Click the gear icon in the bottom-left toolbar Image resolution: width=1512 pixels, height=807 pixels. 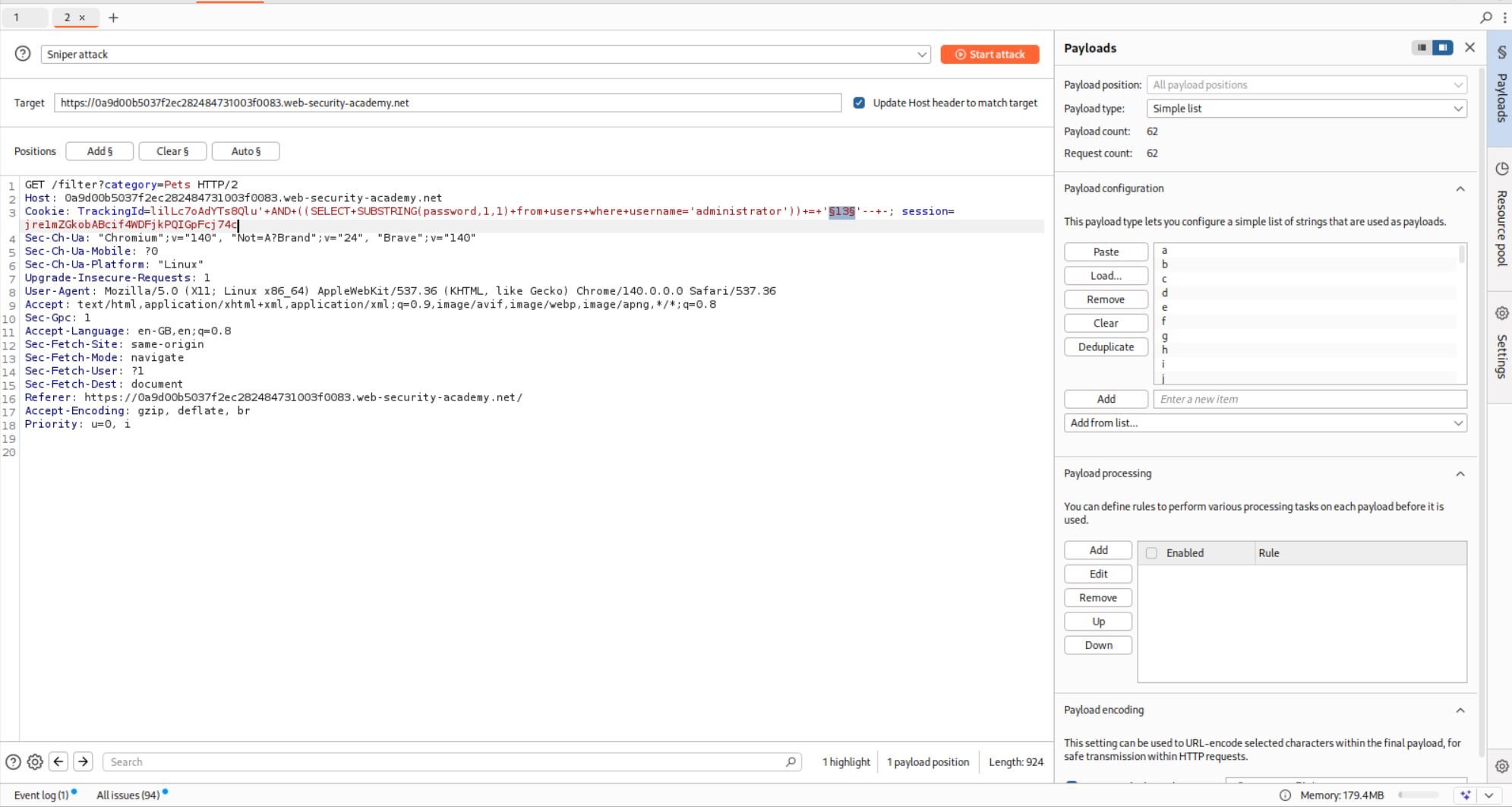[35, 761]
